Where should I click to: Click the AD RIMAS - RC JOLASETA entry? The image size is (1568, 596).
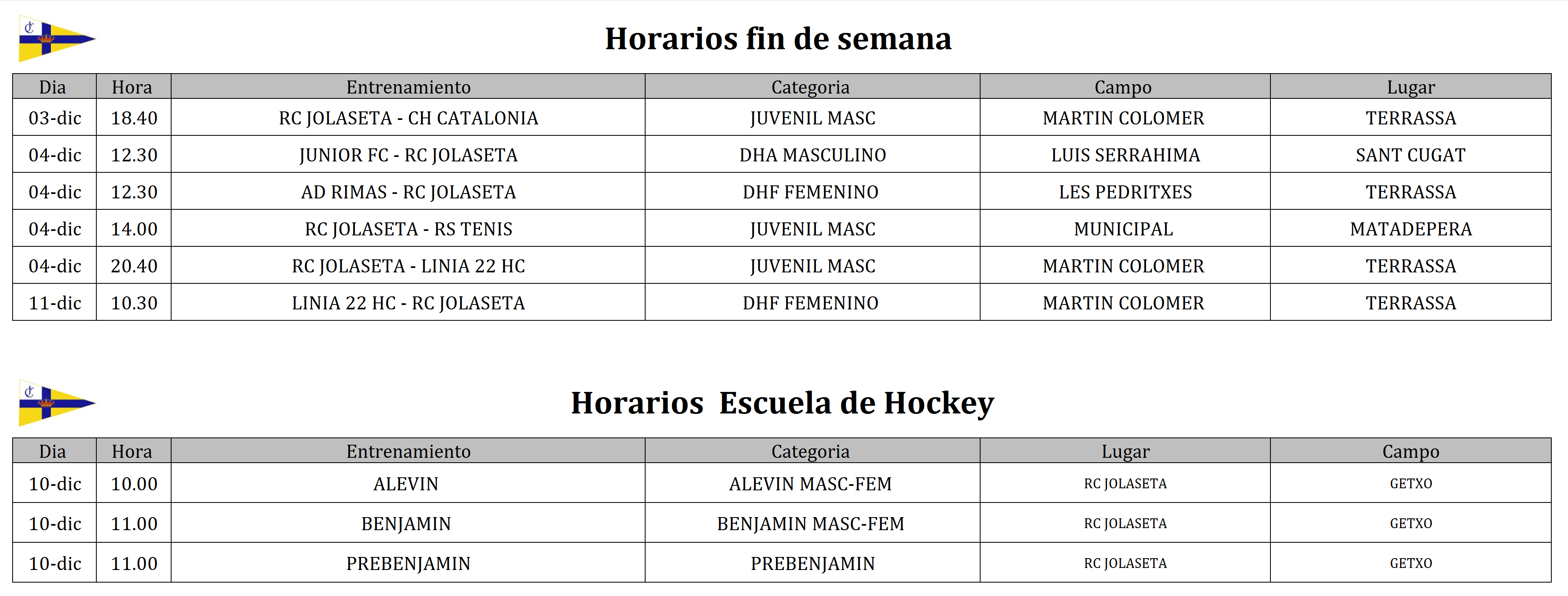pyautogui.click(x=409, y=192)
